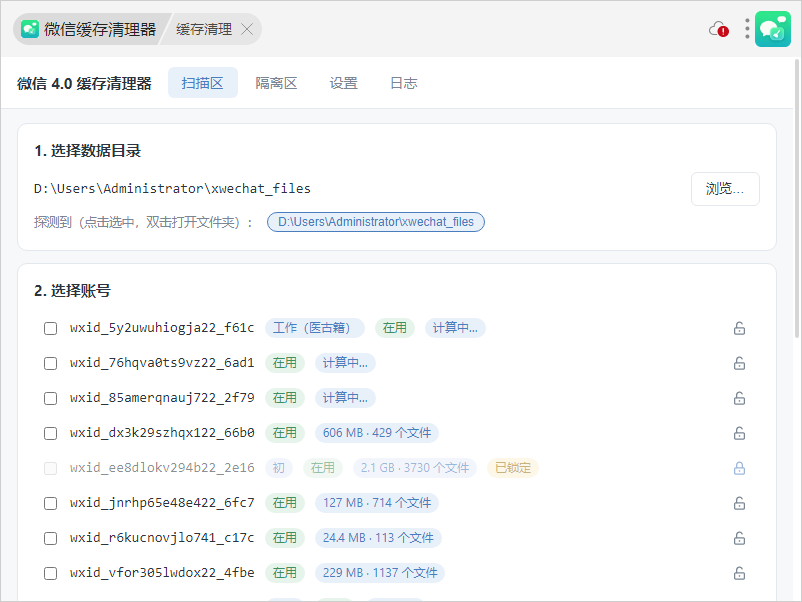Toggle lock icon for wxid_5y2uwuhiogja22_f61c

tap(739, 328)
